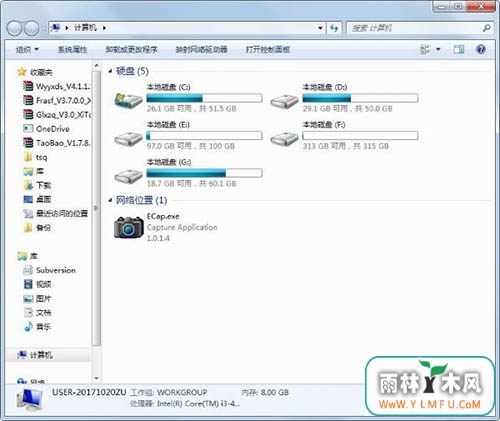The height and width of the screenshot is (421, 500).
Task: Open OneDrive in the favorites list
Action: click(x=46, y=129)
